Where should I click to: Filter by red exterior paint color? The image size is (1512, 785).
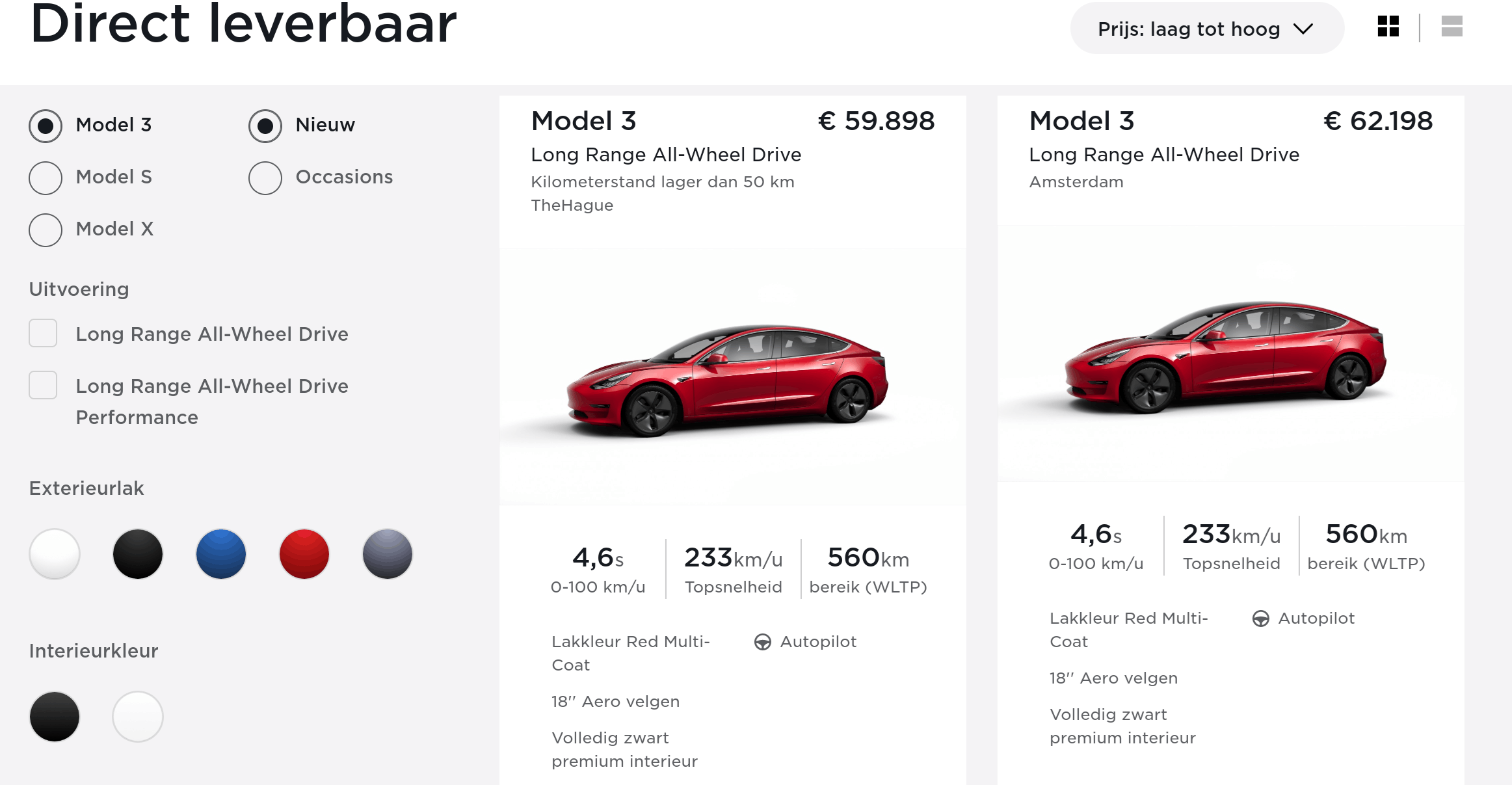coord(304,554)
